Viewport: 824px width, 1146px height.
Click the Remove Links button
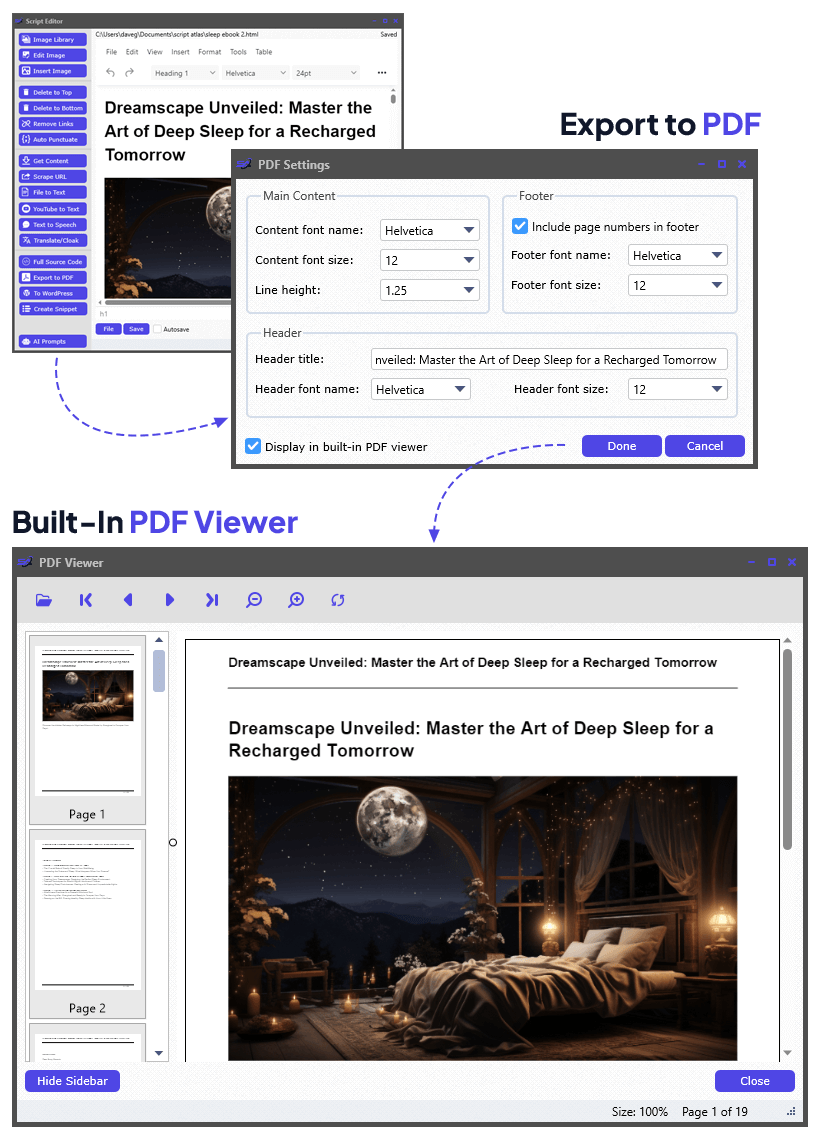point(53,124)
